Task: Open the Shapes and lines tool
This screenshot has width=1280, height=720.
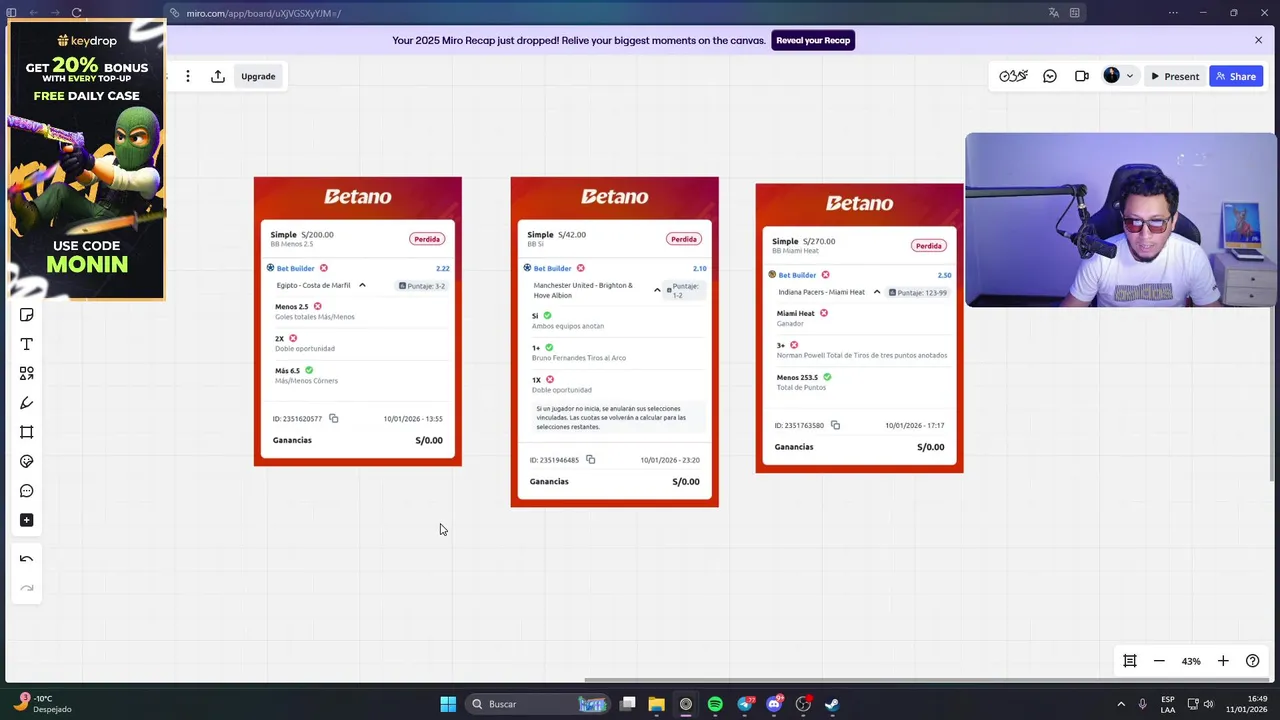Action: point(27,373)
